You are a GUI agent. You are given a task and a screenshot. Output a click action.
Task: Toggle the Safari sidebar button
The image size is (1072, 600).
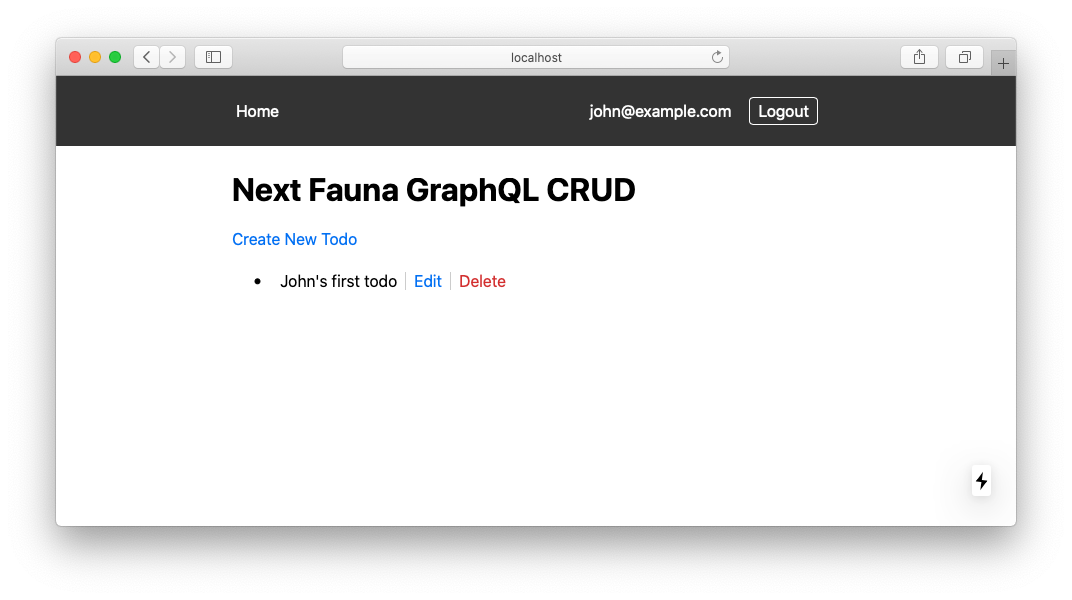[x=213, y=57]
